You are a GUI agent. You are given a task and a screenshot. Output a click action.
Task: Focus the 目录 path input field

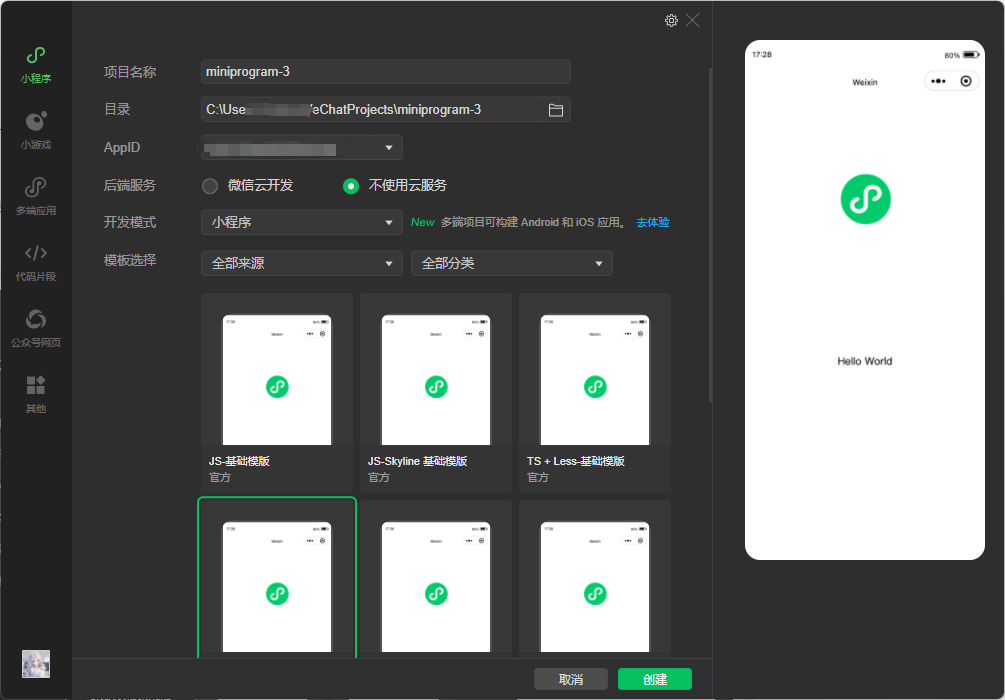pos(386,110)
